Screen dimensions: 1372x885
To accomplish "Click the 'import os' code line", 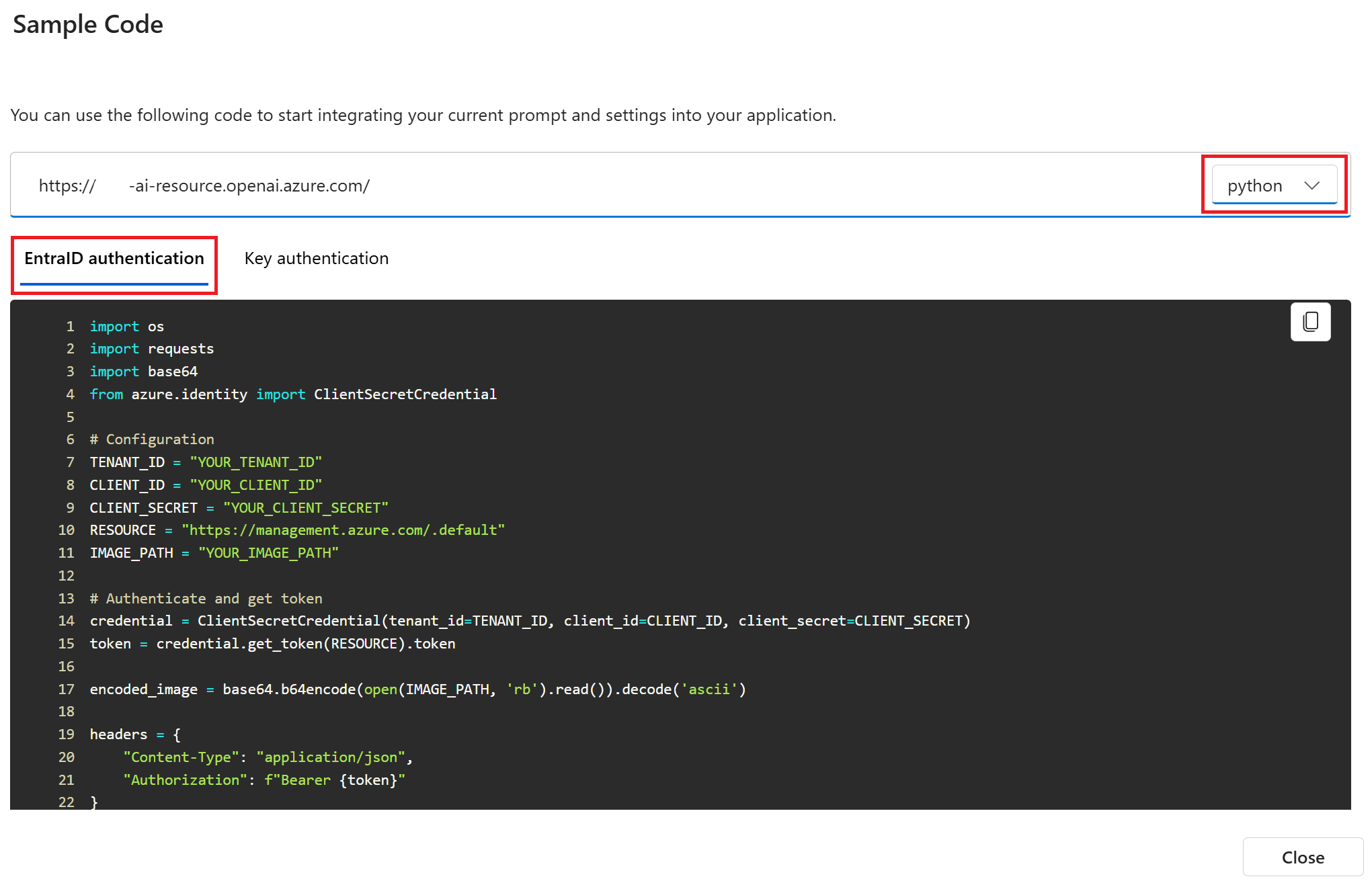I will click(x=127, y=327).
